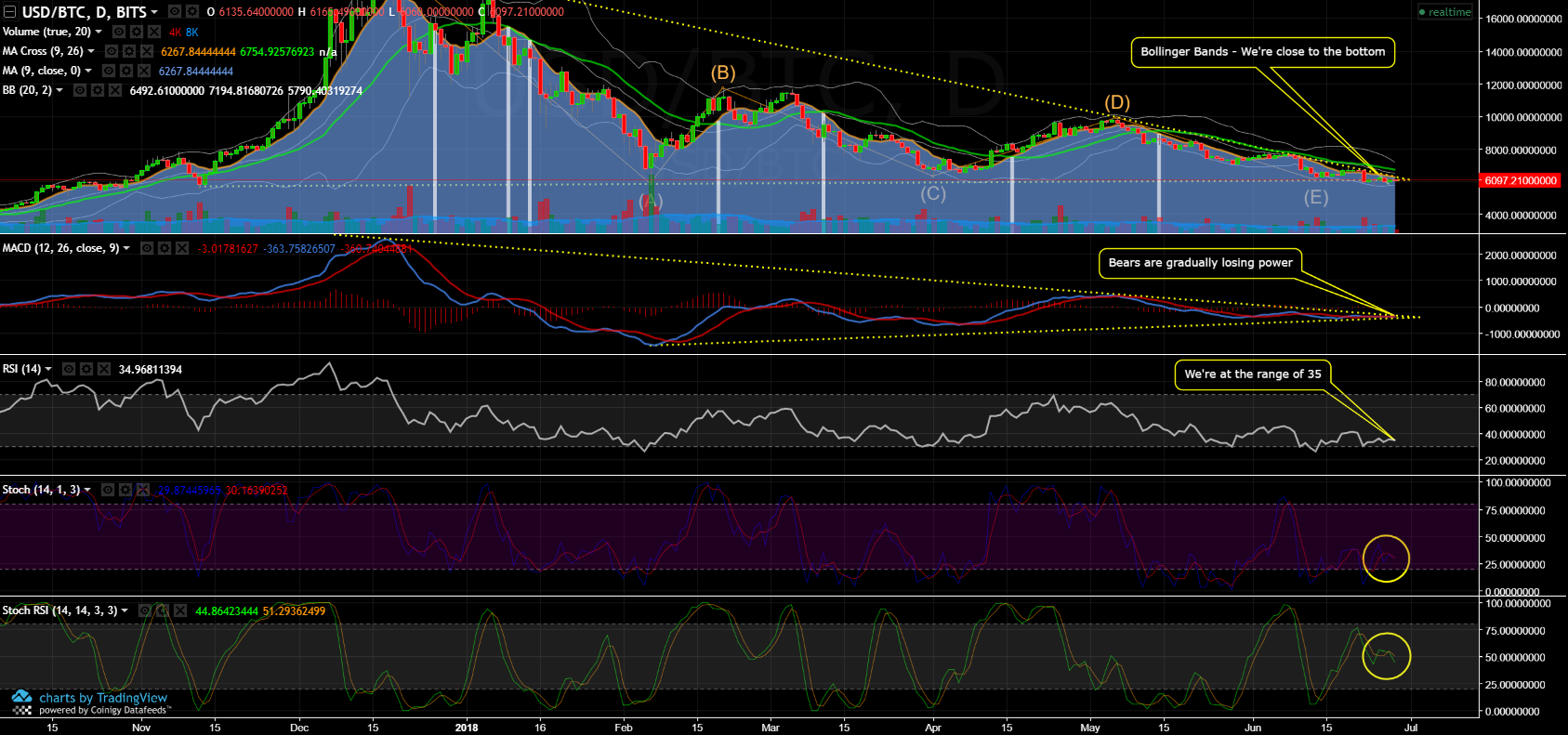
Task: Open Stoch (14, 1, 3) settings gear
Action: [x=125, y=490]
